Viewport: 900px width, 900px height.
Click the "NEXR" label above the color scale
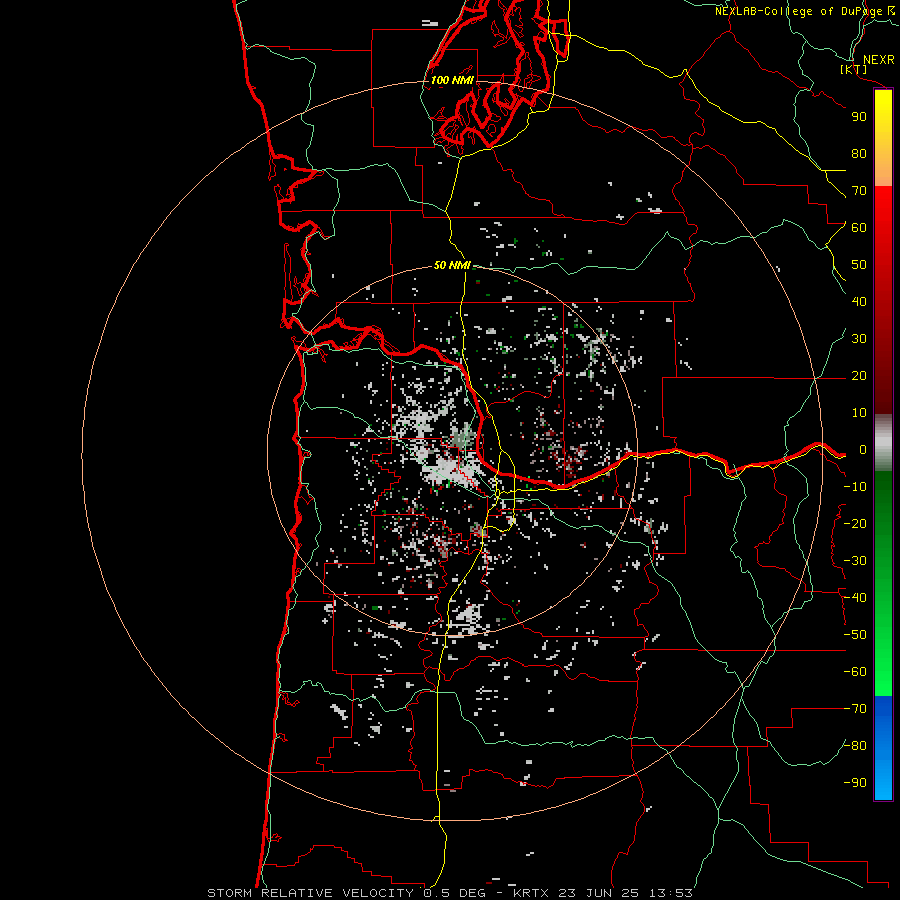click(878, 60)
